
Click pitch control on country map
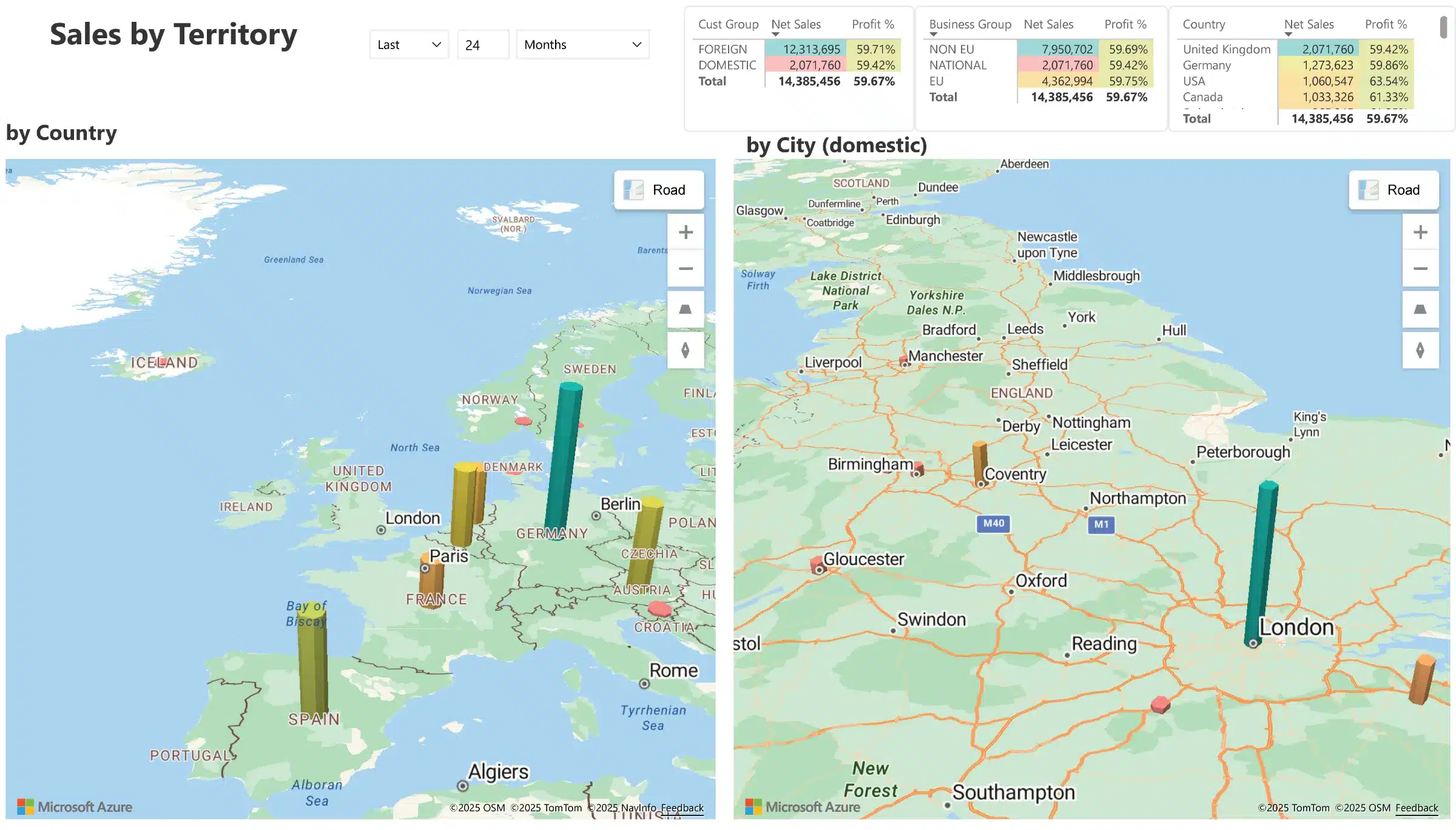686,309
